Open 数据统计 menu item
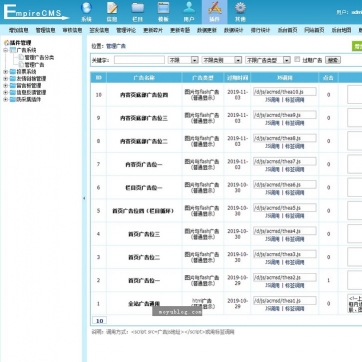This screenshot has height=362, width=362. point(233,30)
